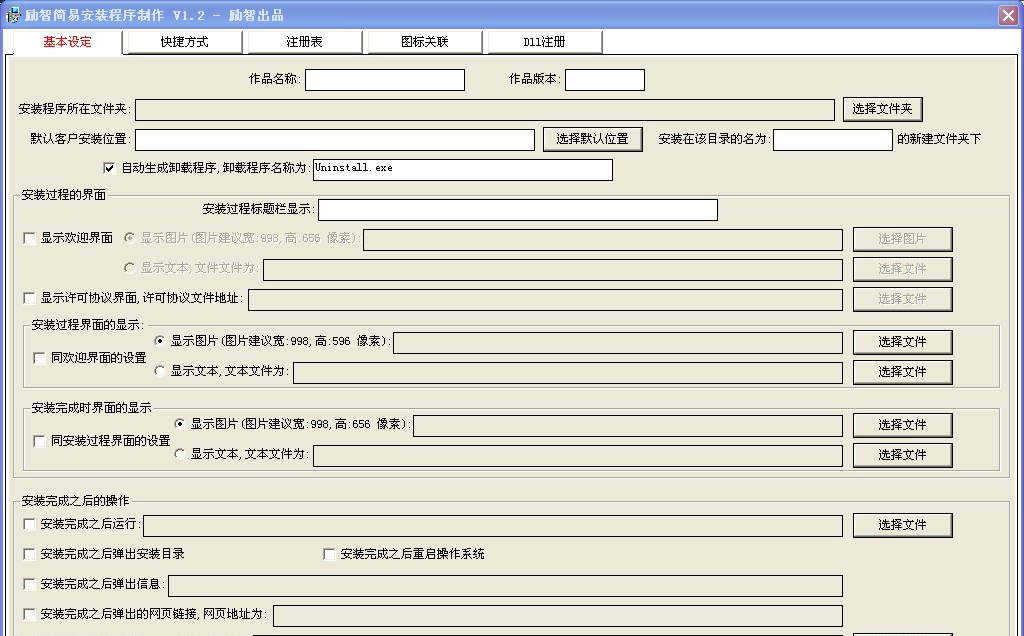1024x636 pixels.
Task: Select 显示图片 radio in install process section
Action: (159, 341)
